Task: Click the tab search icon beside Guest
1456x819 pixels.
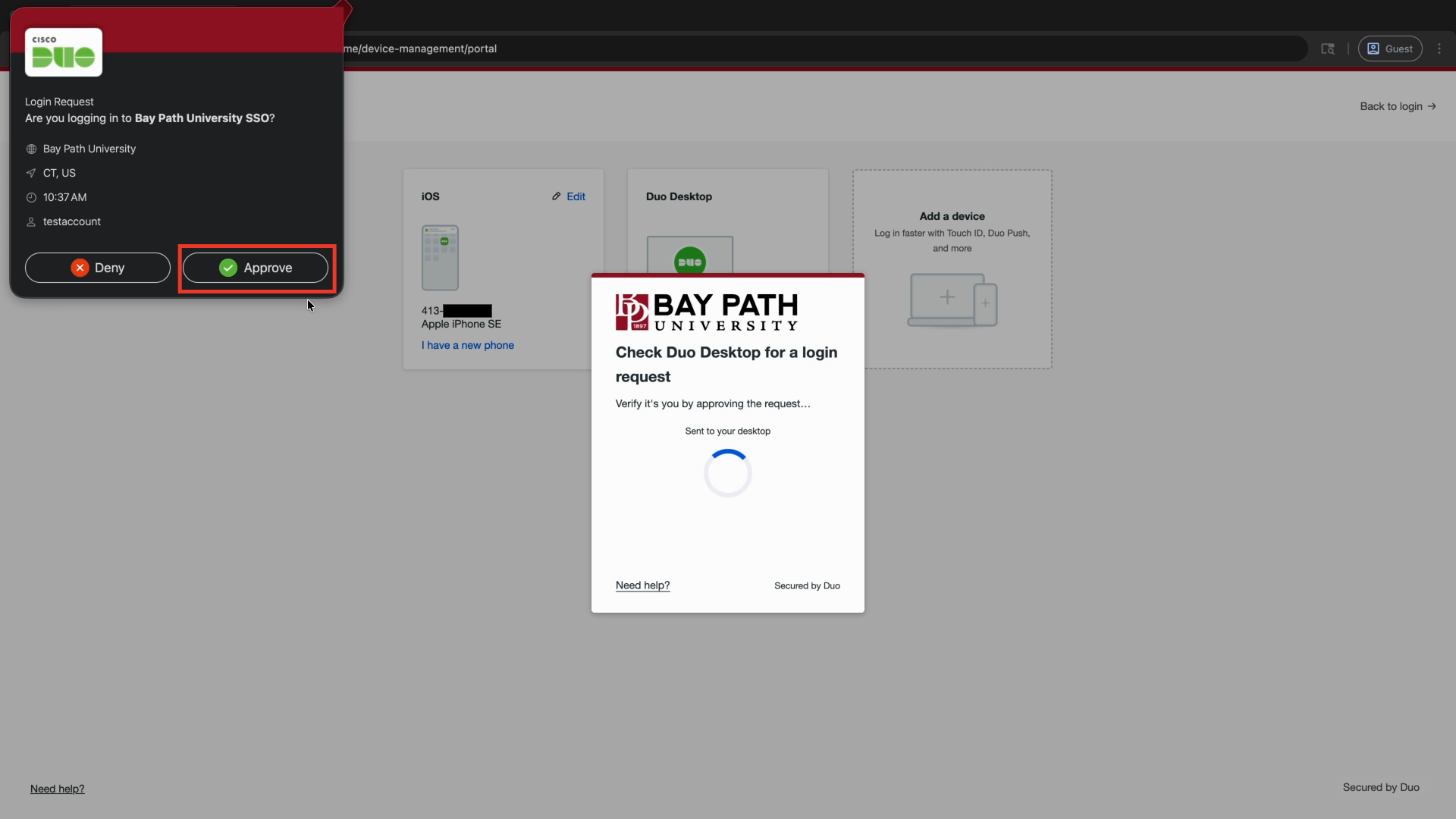Action: tap(1328, 49)
